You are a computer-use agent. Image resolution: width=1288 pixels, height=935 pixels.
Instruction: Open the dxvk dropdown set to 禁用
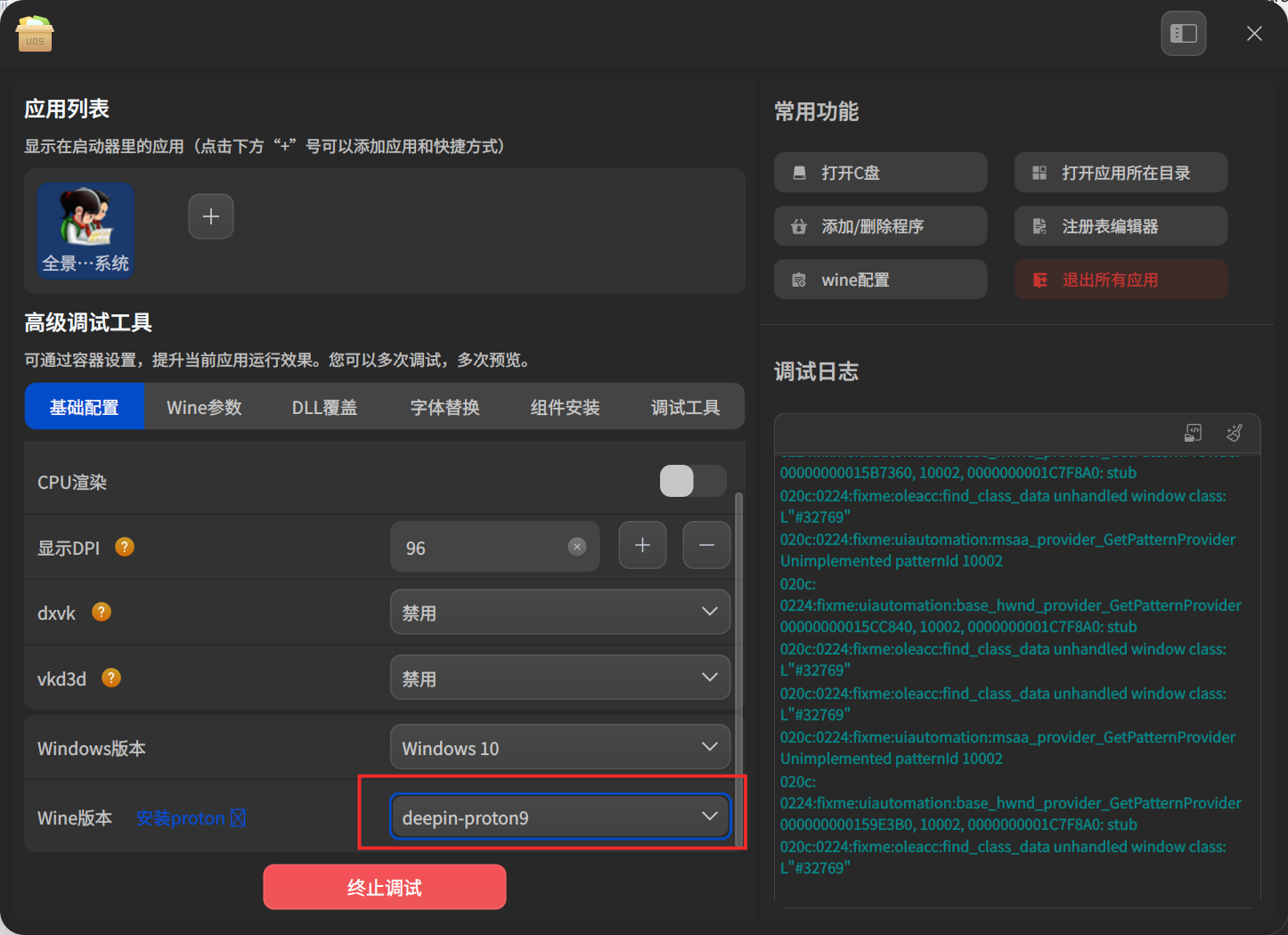point(560,612)
